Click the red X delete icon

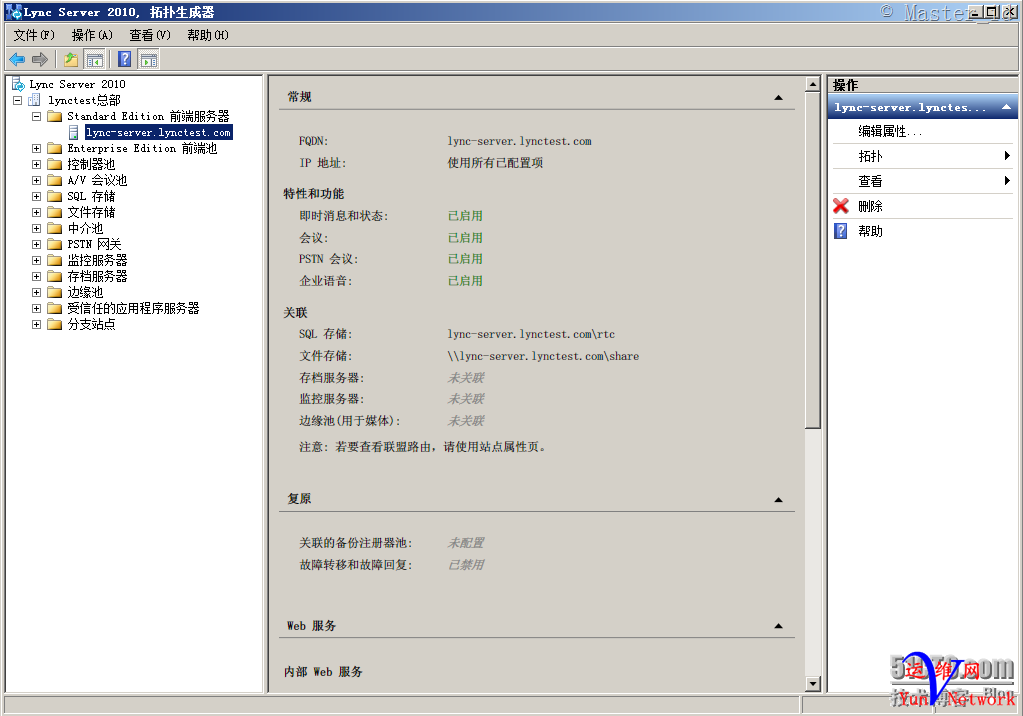click(x=841, y=206)
